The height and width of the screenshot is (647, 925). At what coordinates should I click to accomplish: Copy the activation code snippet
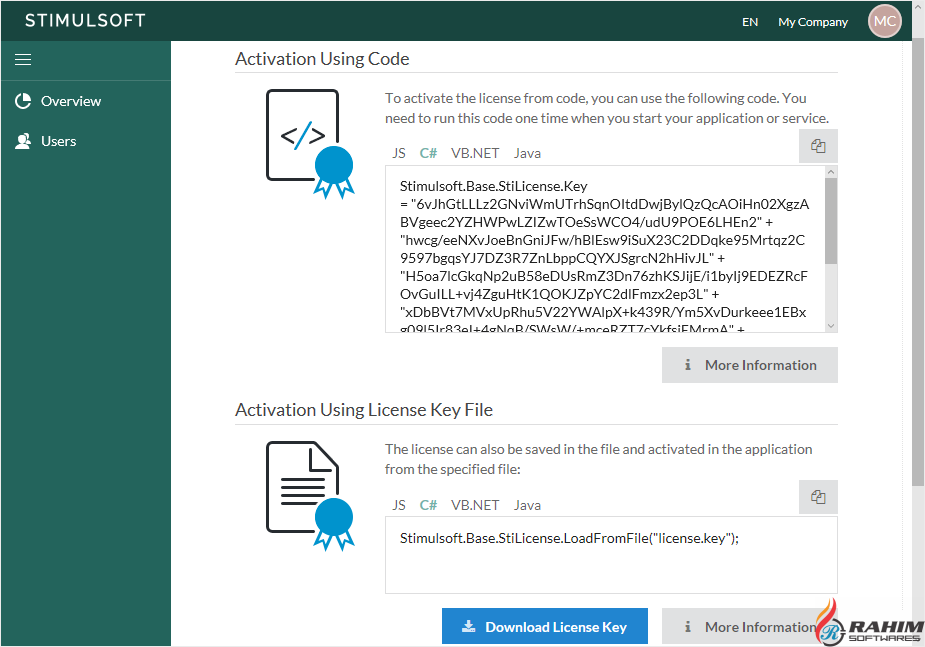818,146
